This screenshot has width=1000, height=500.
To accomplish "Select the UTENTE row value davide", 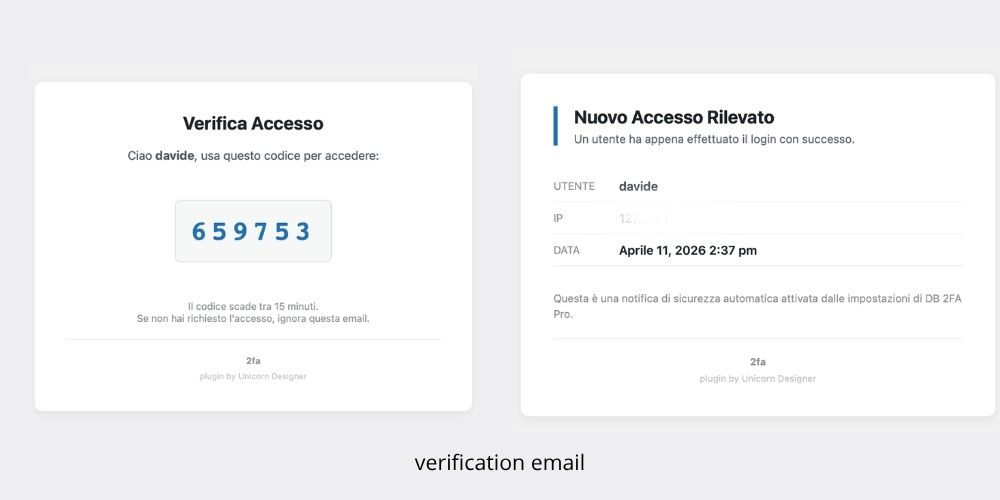I will 638,186.
